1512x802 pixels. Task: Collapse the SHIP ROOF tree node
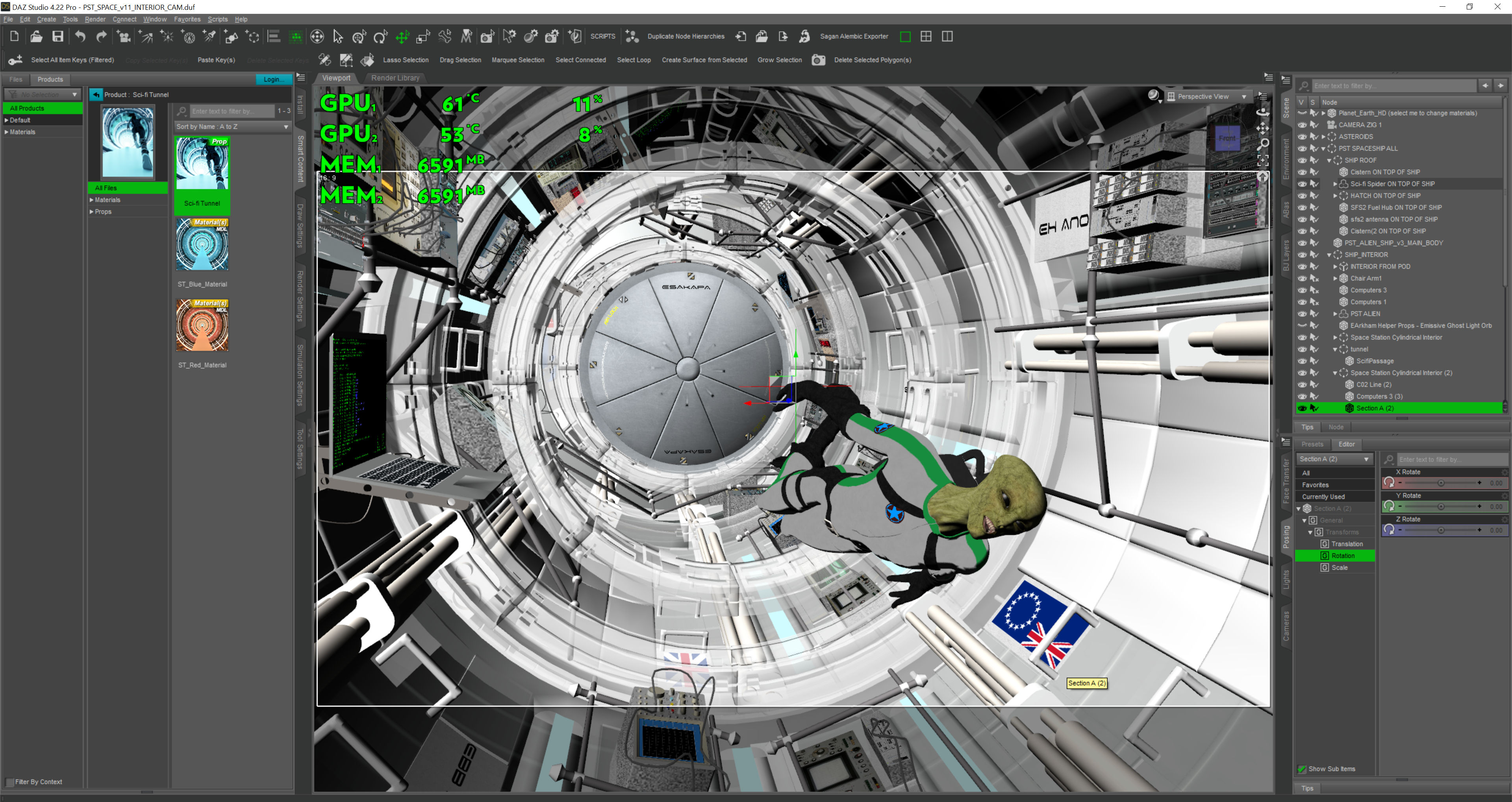click(x=1329, y=160)
